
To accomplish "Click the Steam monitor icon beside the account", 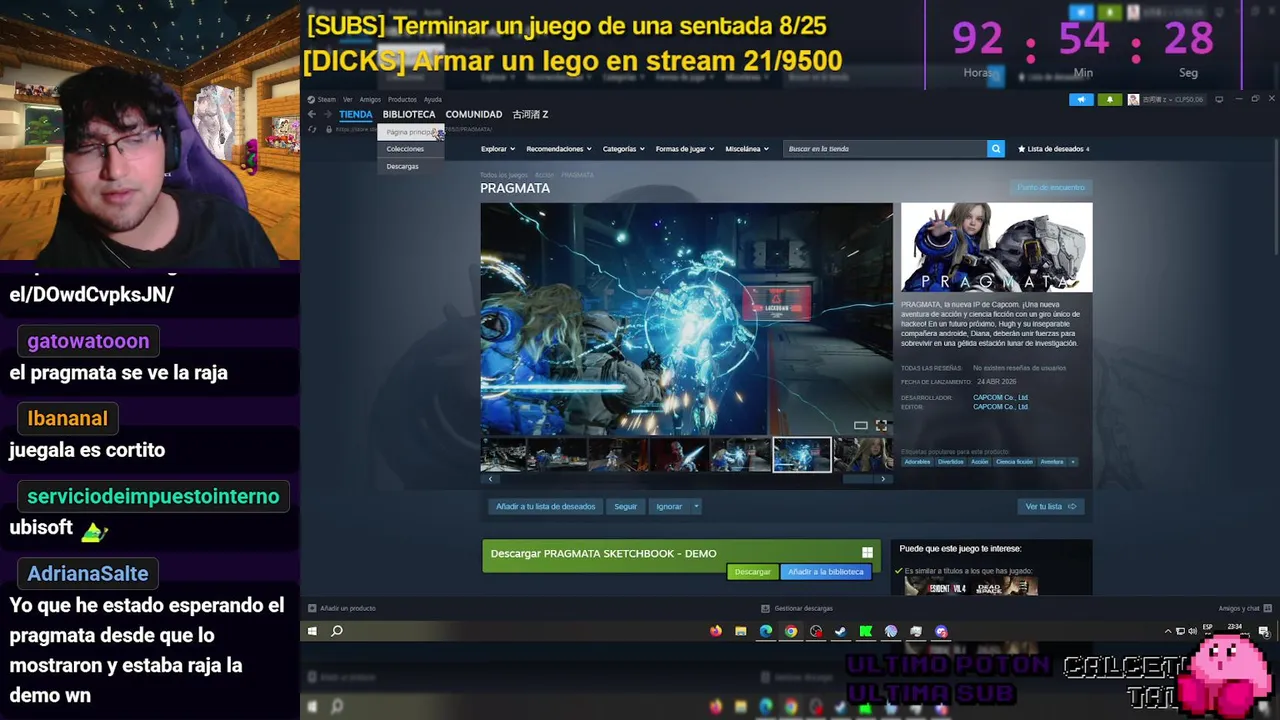I will click(1219, 99).
